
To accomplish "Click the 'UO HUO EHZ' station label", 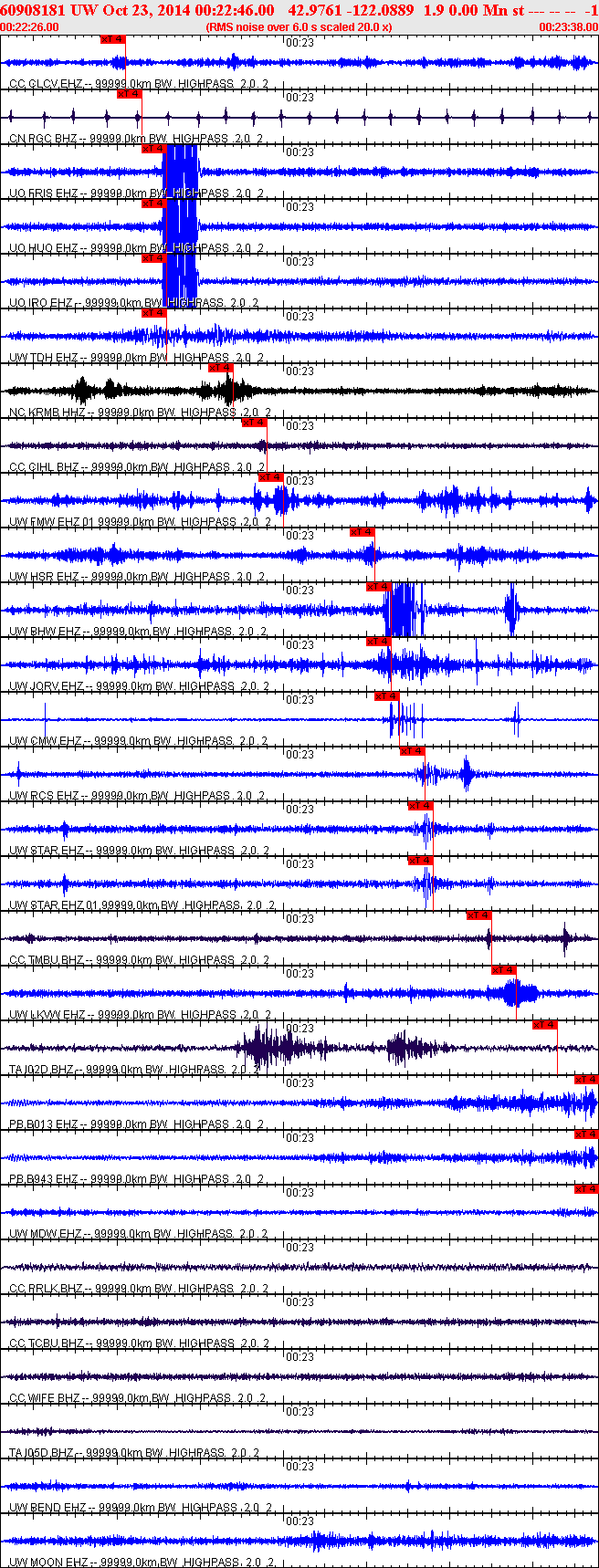I will (x=44, y=248).
